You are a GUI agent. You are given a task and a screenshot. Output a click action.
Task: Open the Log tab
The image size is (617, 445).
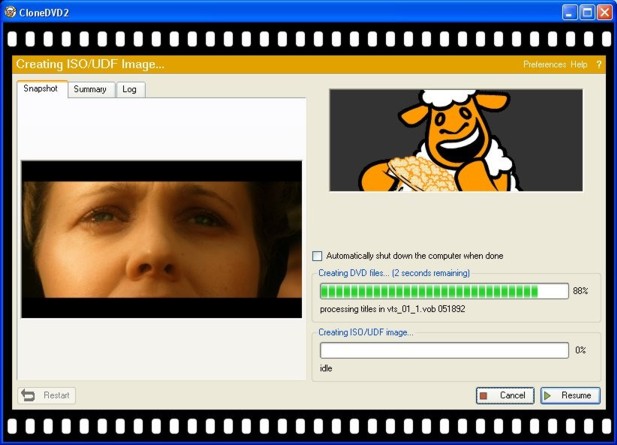click(130, 89)
